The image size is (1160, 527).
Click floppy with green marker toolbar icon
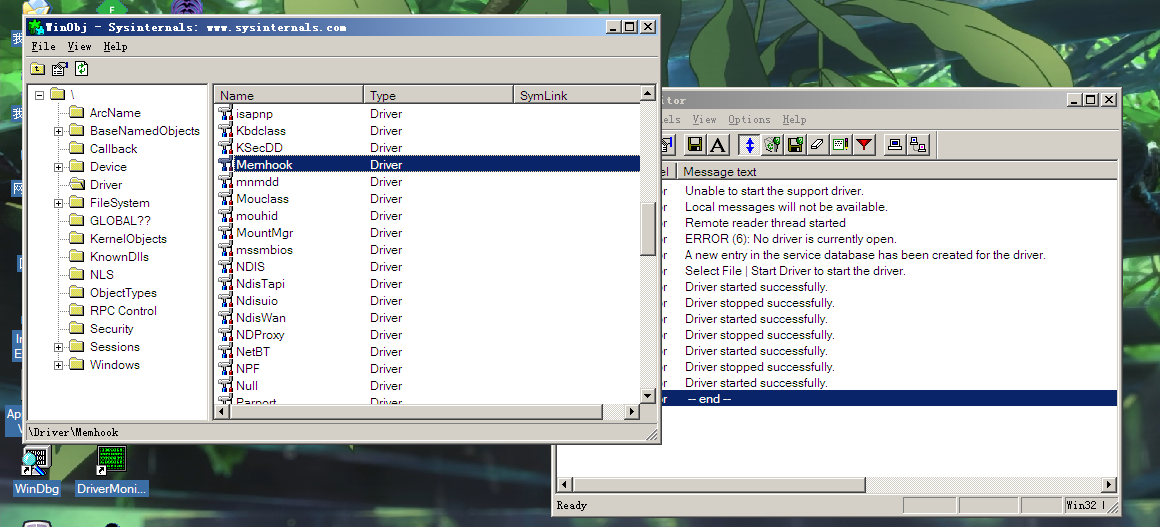tap(795, 144)
